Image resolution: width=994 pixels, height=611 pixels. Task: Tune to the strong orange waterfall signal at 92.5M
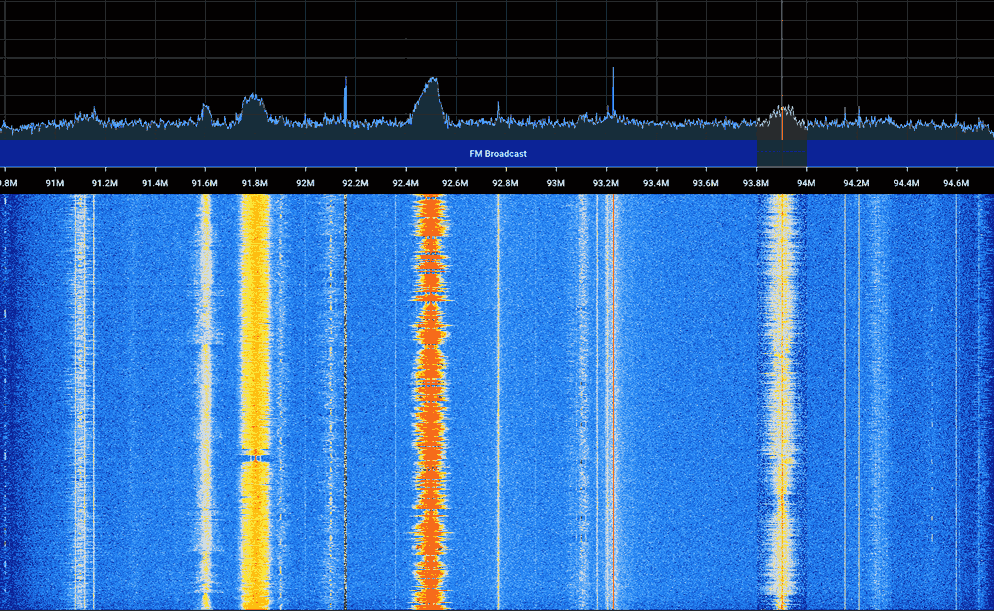[430, 402]
